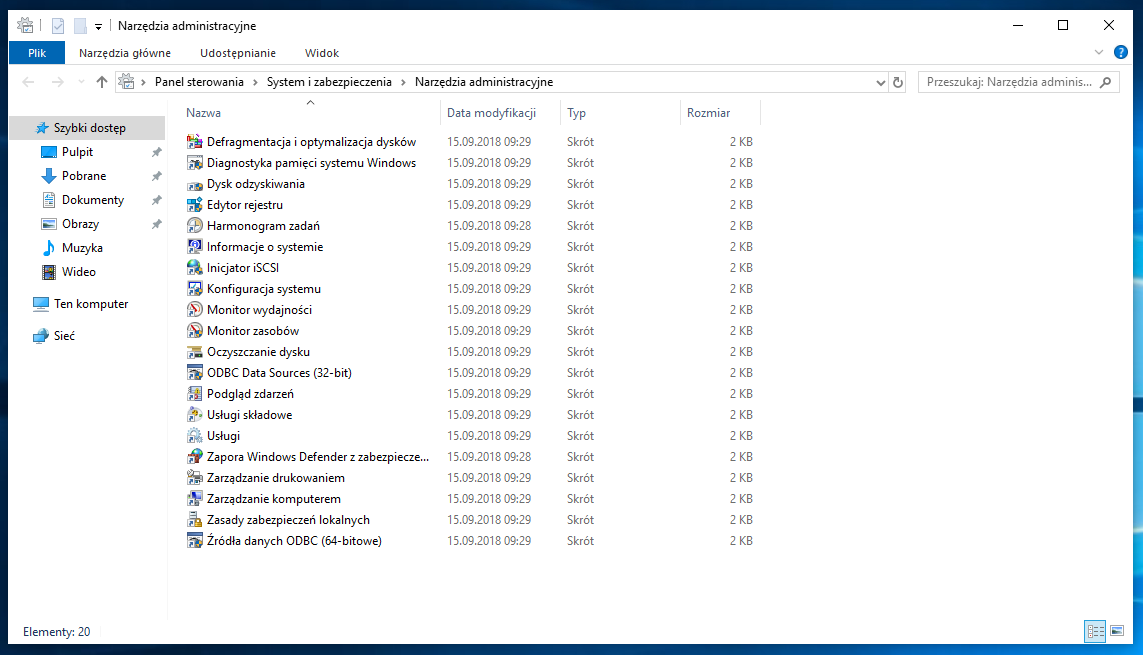Click the Usługi gear icon
This screenshot has width=1143, height=655.
click(194, 436)
